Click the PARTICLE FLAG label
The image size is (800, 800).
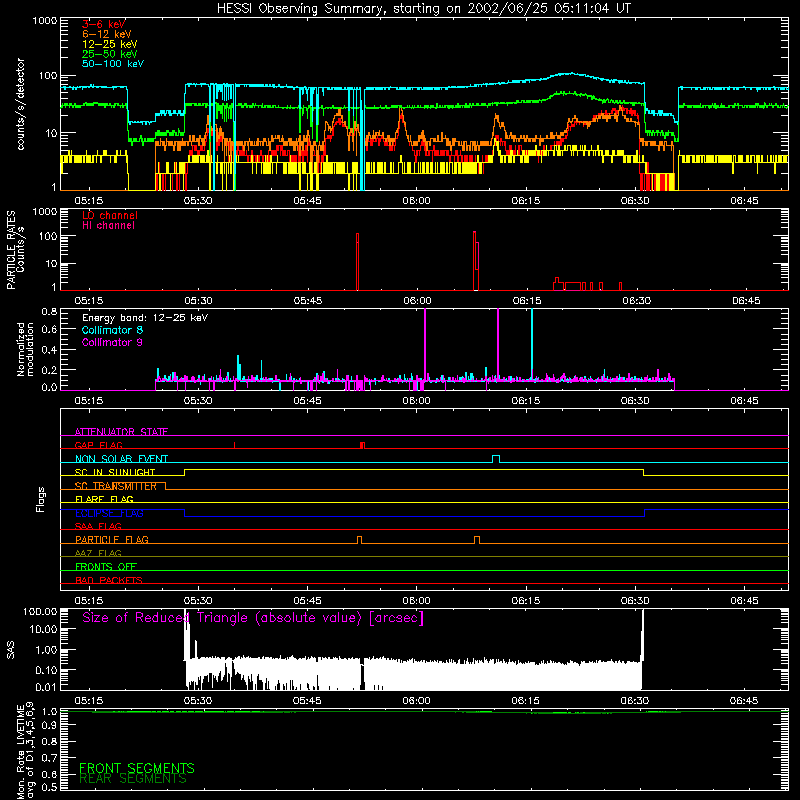(x=112, y=539)
